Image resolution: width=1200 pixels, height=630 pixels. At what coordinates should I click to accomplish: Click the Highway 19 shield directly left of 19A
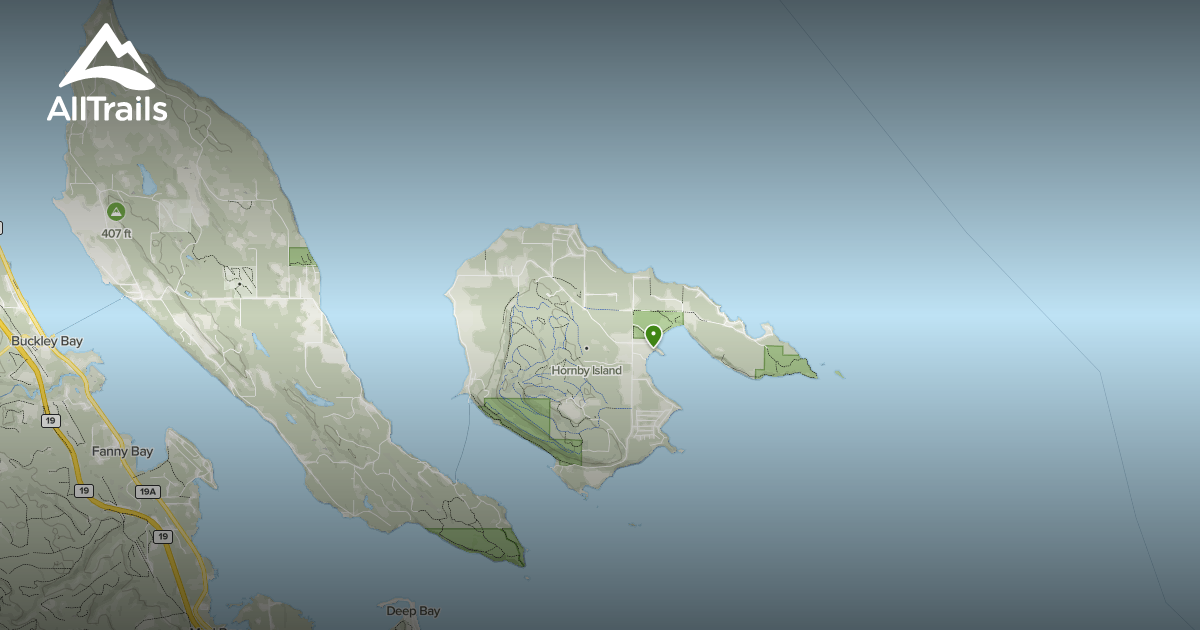85,491
